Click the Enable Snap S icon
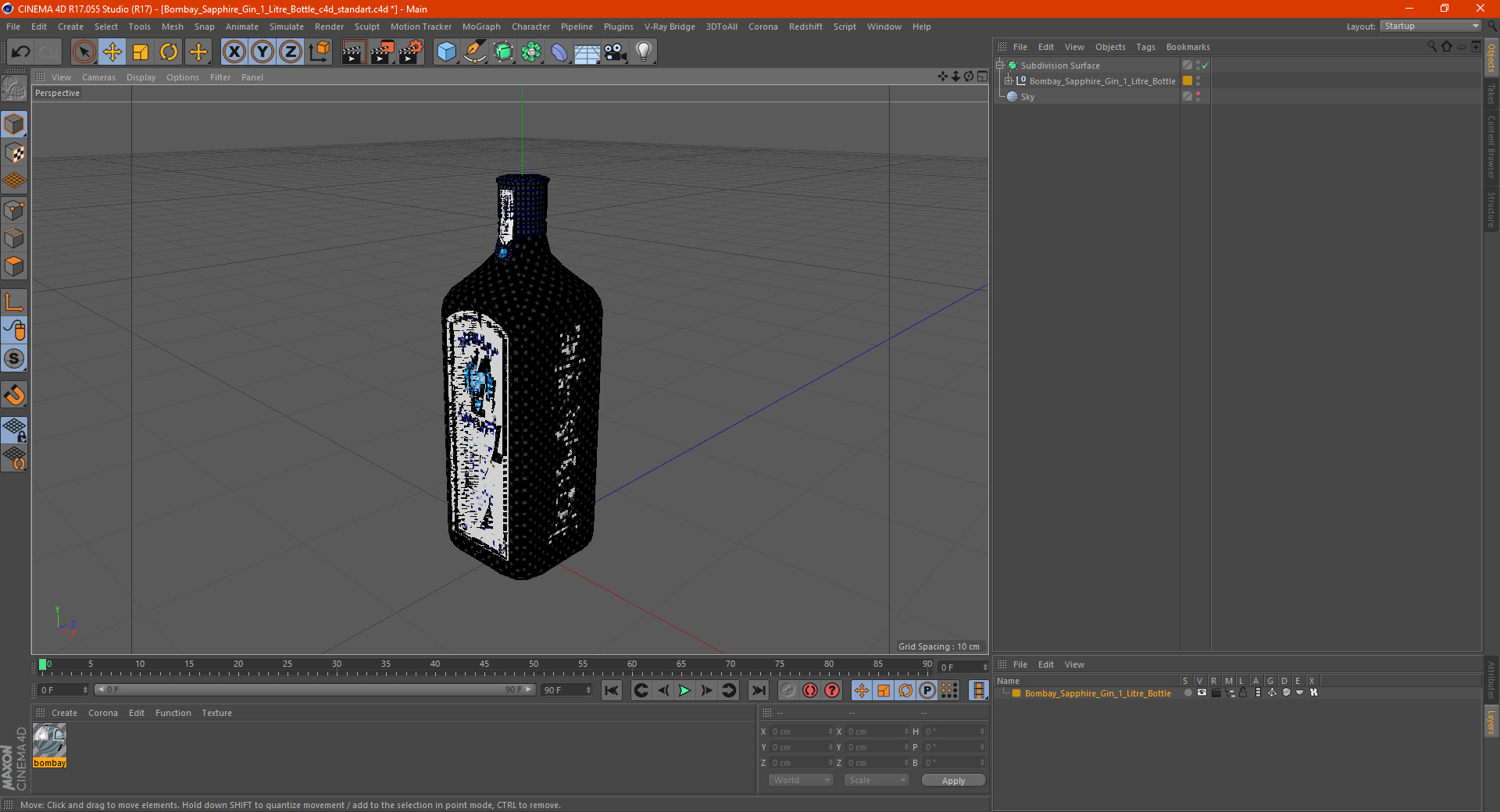The height and width of the screenshot is (812, 1500). (14, 358)
